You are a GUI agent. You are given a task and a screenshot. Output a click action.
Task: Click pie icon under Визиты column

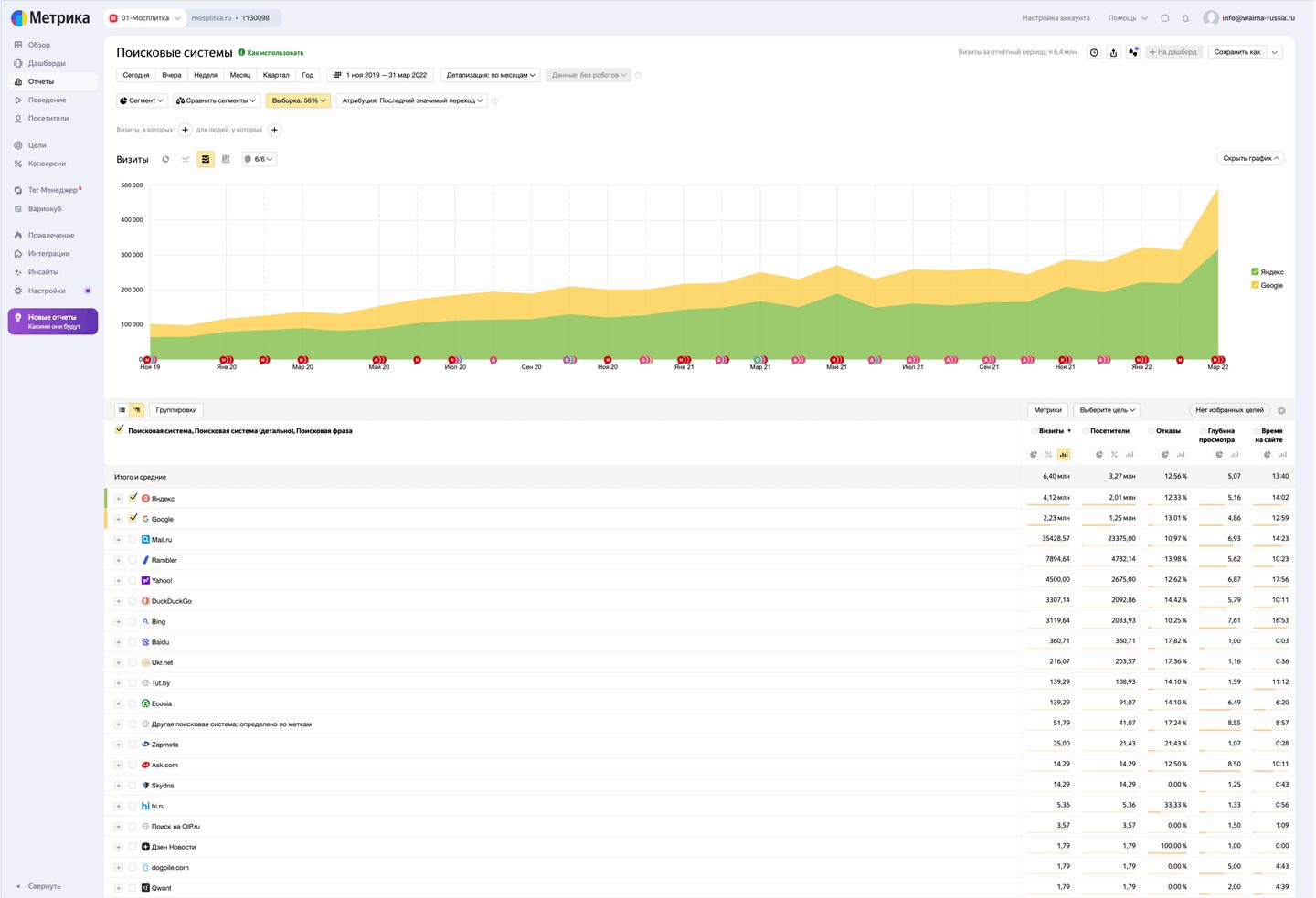1034,454
